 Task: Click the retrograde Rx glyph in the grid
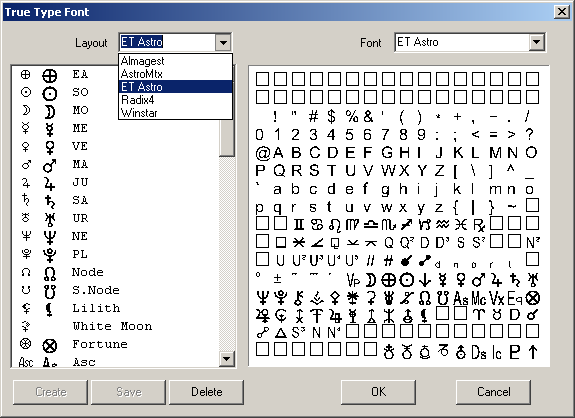[479, 225]
